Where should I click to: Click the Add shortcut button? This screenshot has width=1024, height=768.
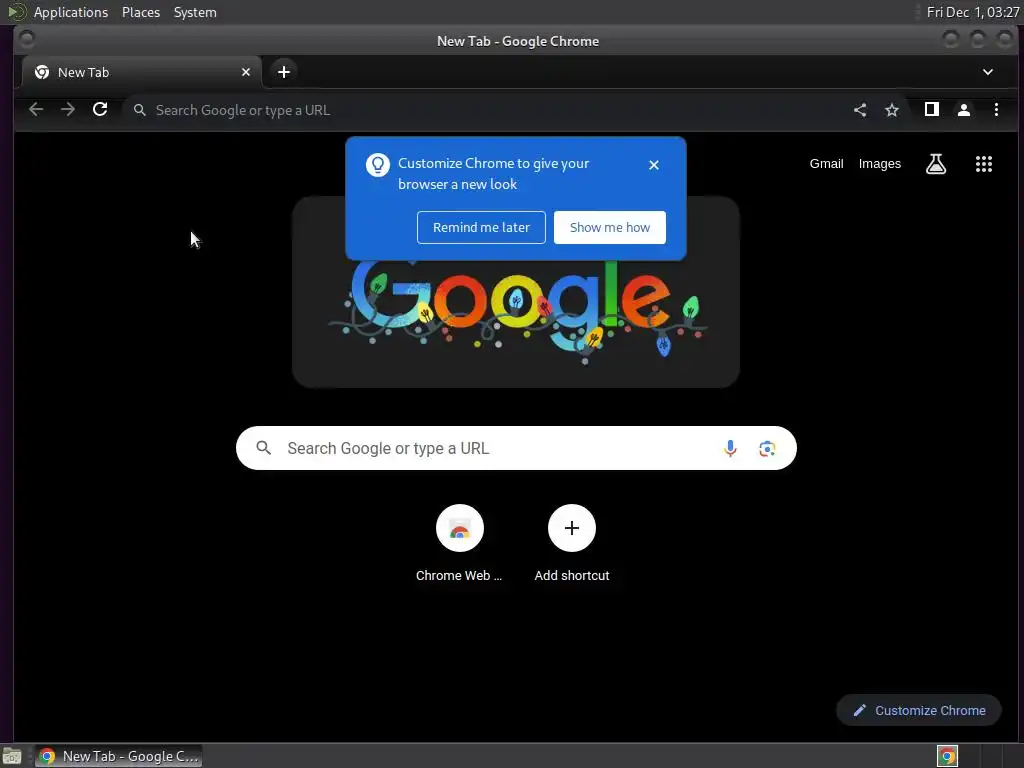[571, 543]
